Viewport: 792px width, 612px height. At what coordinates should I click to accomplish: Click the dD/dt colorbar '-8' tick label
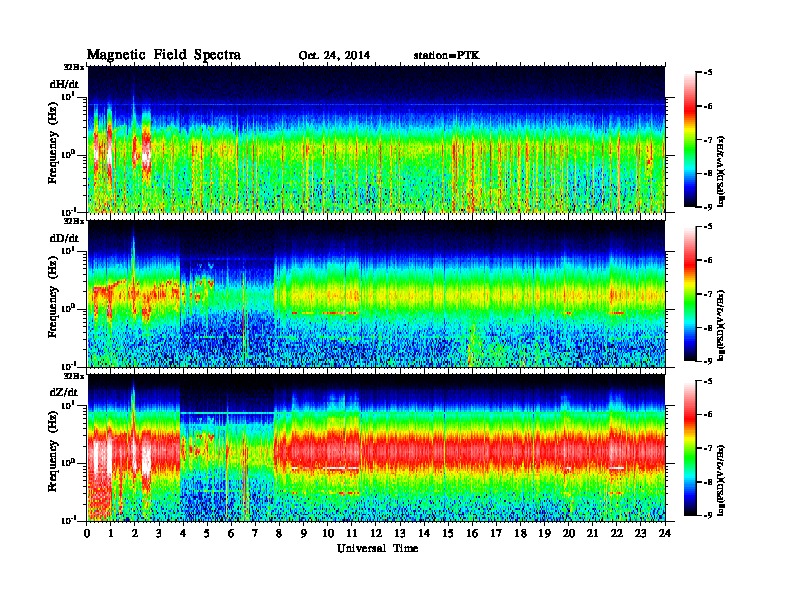coord(708,328)
